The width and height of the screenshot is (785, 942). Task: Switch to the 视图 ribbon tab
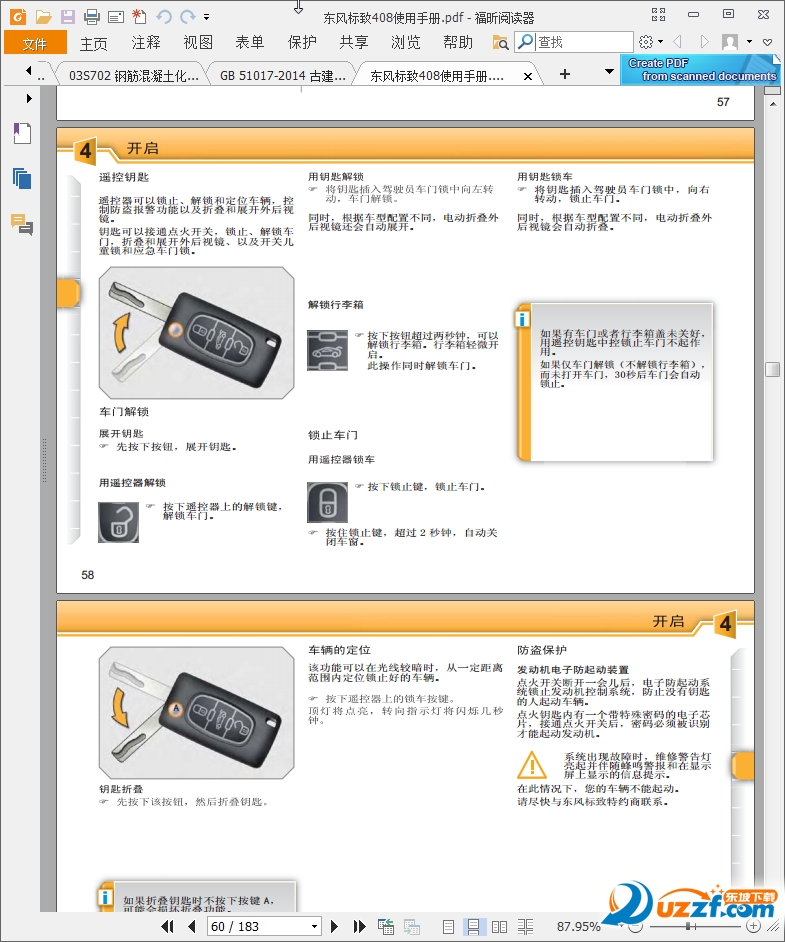click(198, 43)
